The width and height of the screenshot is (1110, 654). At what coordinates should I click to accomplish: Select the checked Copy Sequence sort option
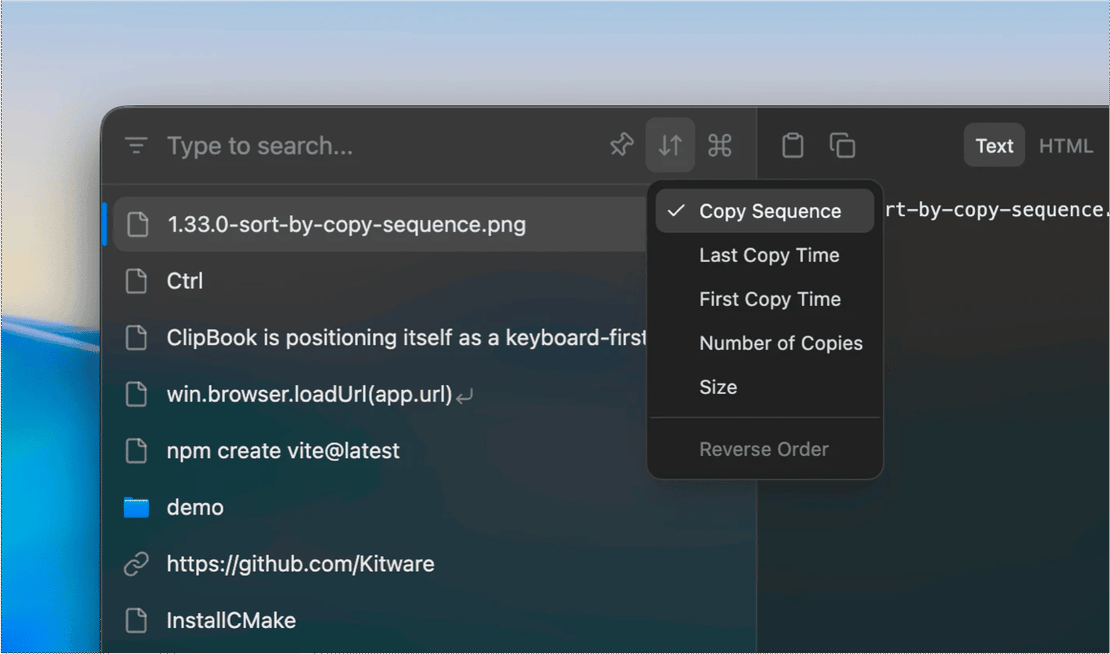point(770,211)
